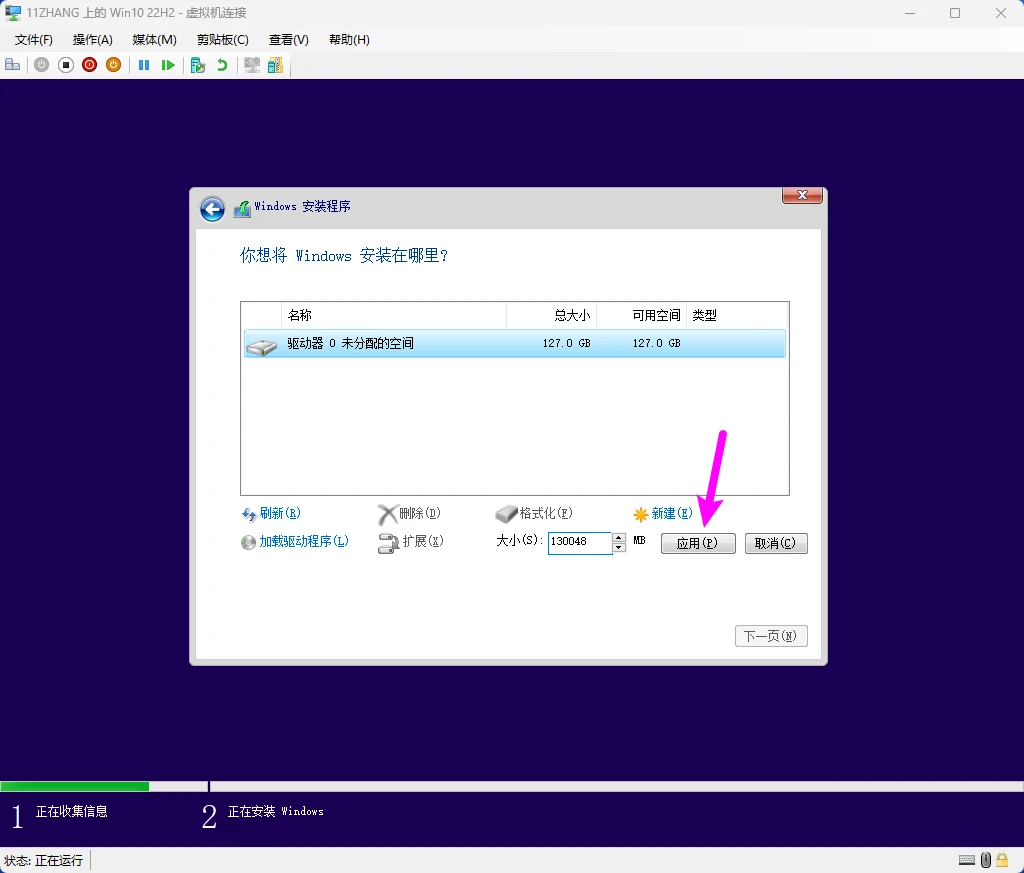Select the 驱动器 0 未分配的空间 row
This screenshot has height=873, width=1024.
pos(515,343)
